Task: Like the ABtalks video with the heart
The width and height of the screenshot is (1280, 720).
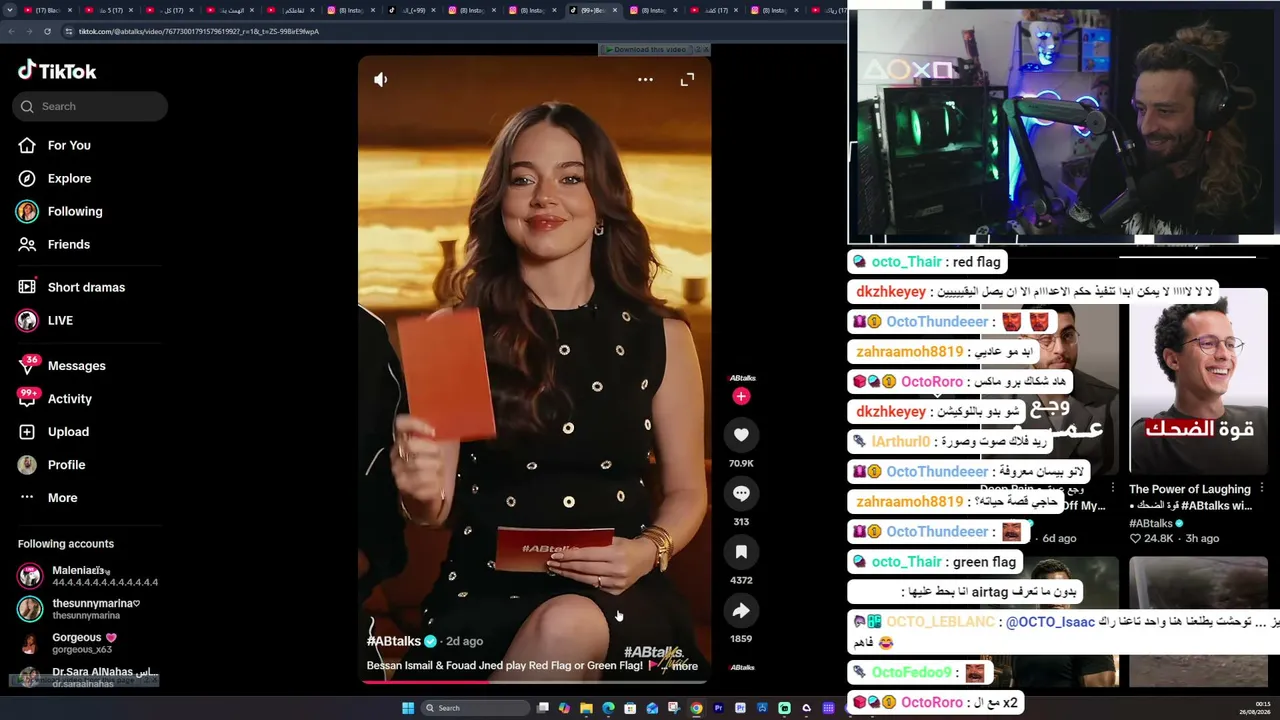Action: (741, 435)
